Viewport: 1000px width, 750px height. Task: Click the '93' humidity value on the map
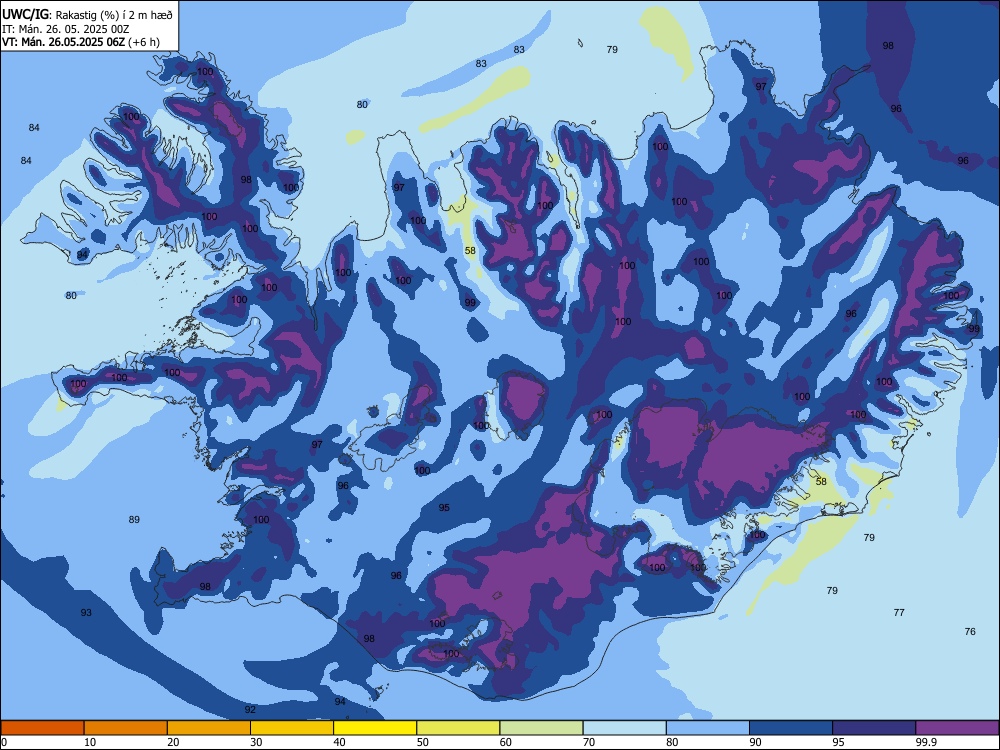coord(86,612)
